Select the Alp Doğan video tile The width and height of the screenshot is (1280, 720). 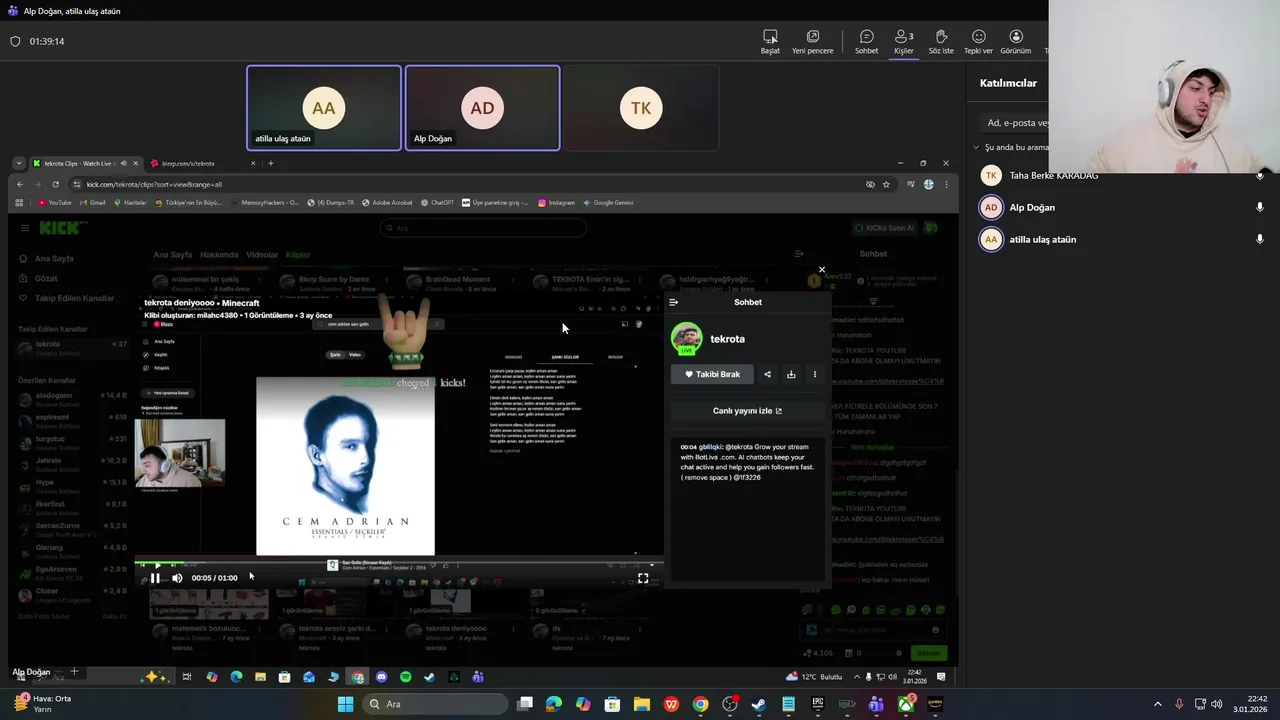point(482,108)
